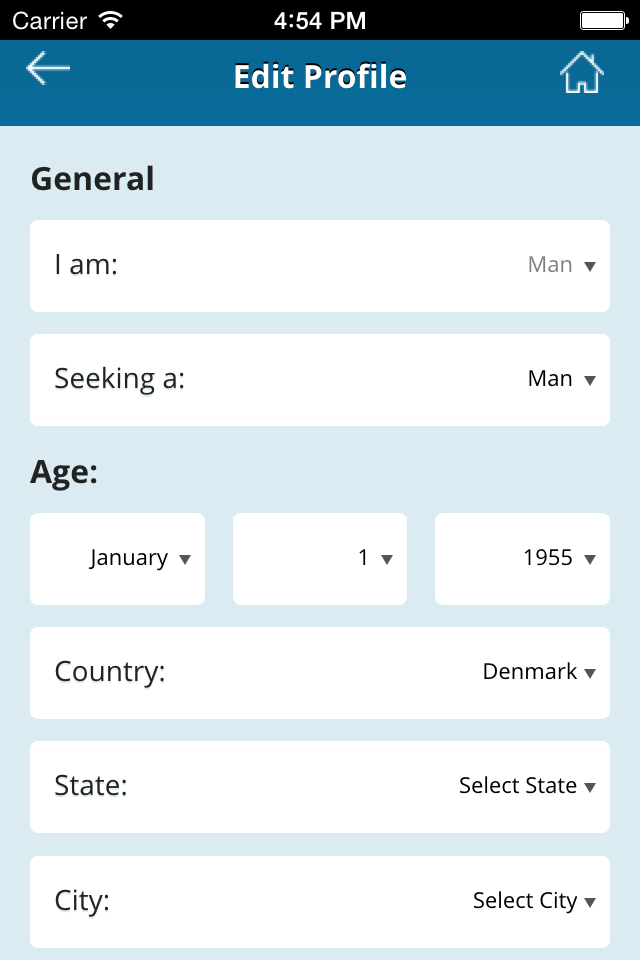Open the day selector showing 1
Image resolution: width=640 pixels, height=960 pixels.
pos(320,559)
